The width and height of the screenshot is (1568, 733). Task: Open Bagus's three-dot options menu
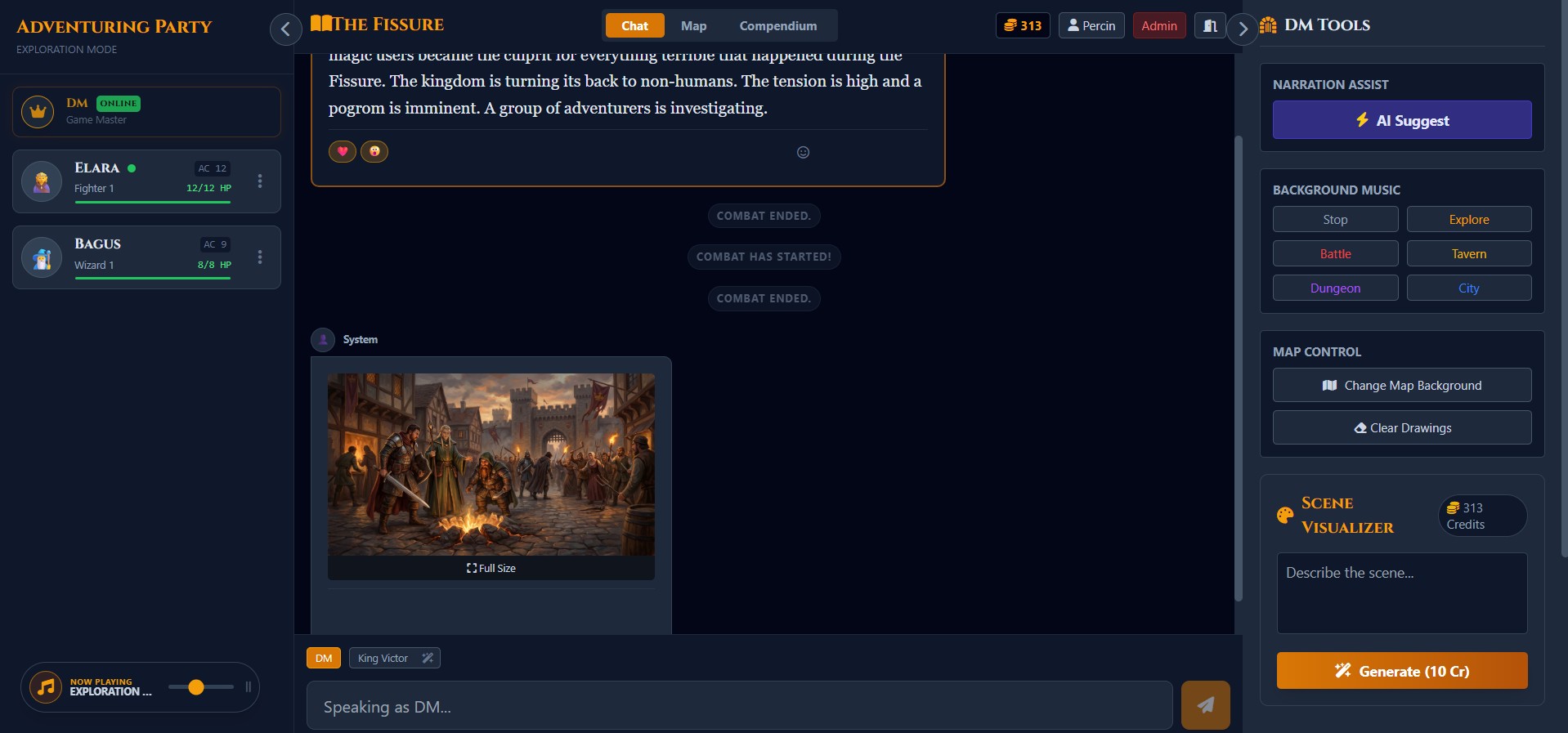[260, 257]
